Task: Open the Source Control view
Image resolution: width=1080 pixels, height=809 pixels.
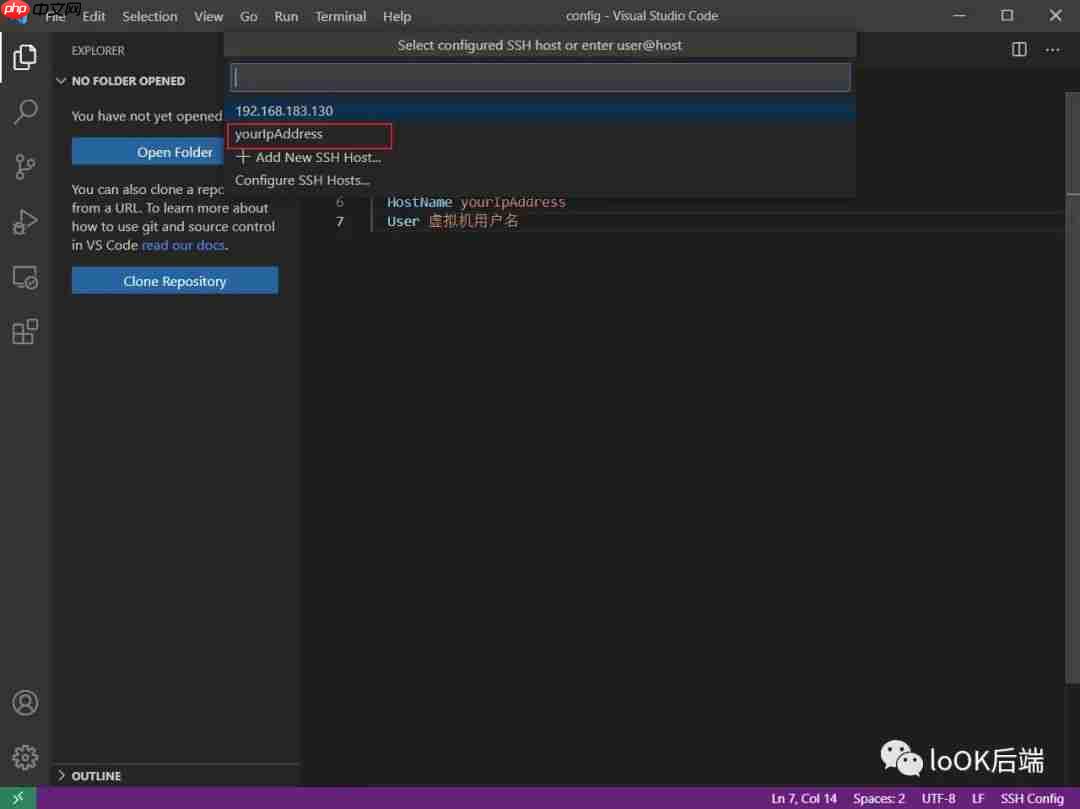Action: [24, 166]
